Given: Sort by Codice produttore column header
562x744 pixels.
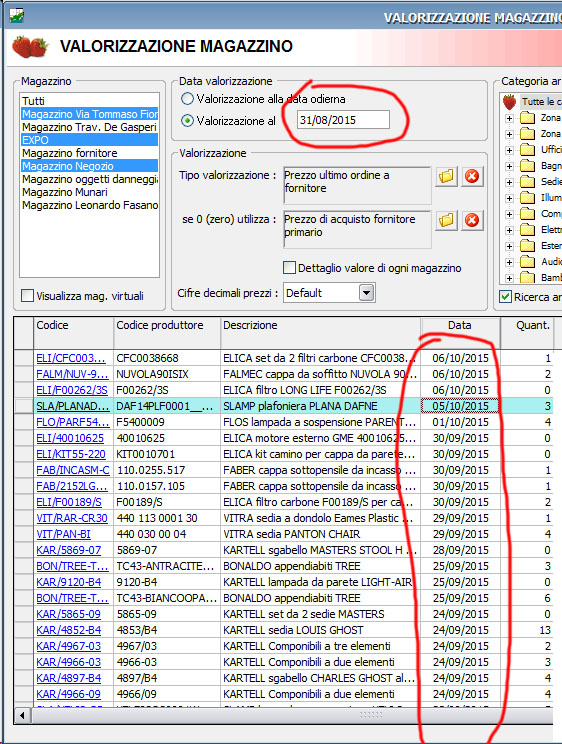Looking at the screenshot, I should (x=167, y=333).
